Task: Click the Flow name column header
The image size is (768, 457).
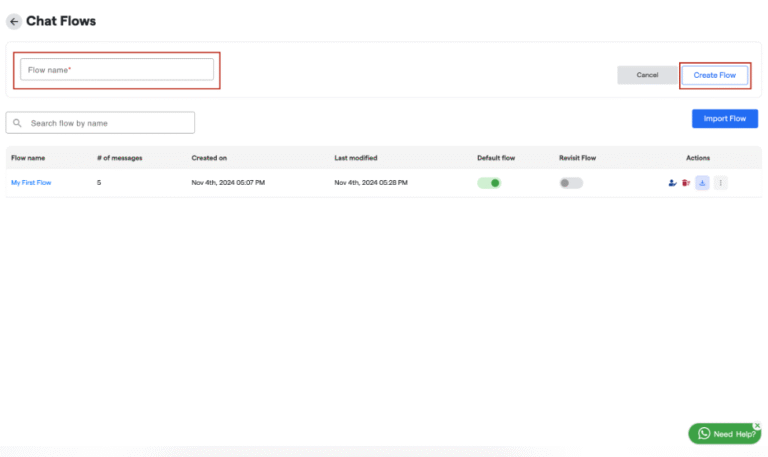Action: (28, 158)
